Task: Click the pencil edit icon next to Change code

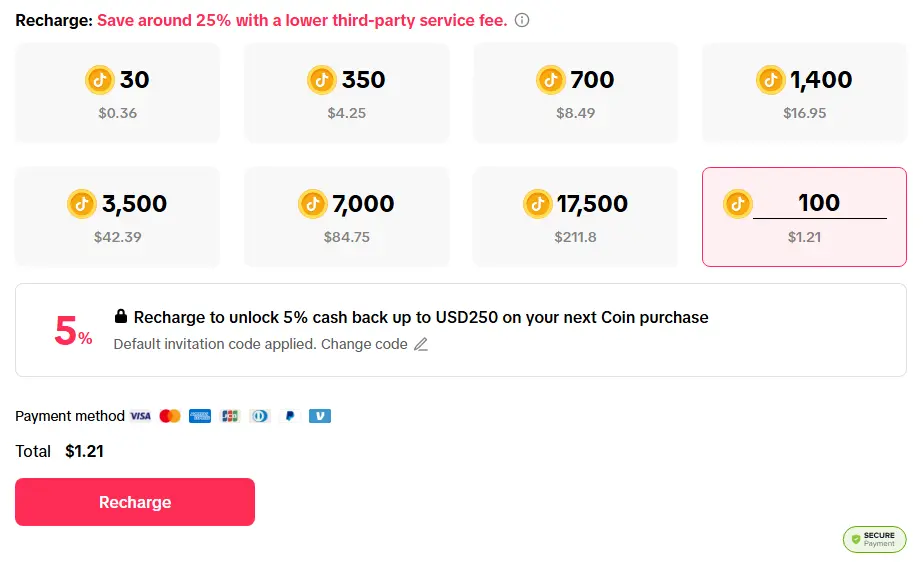Action: pos(421,345)
